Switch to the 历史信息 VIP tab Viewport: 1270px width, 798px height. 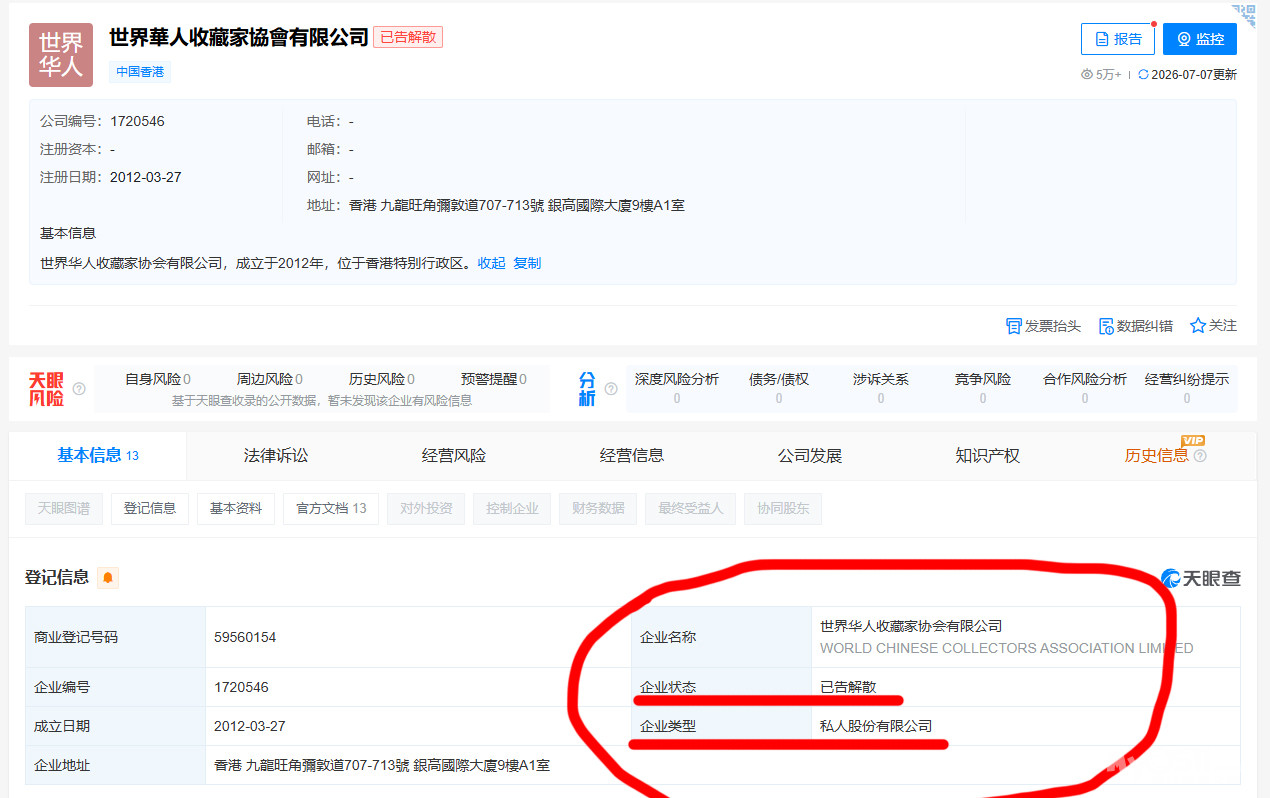tap(1156, 455)
